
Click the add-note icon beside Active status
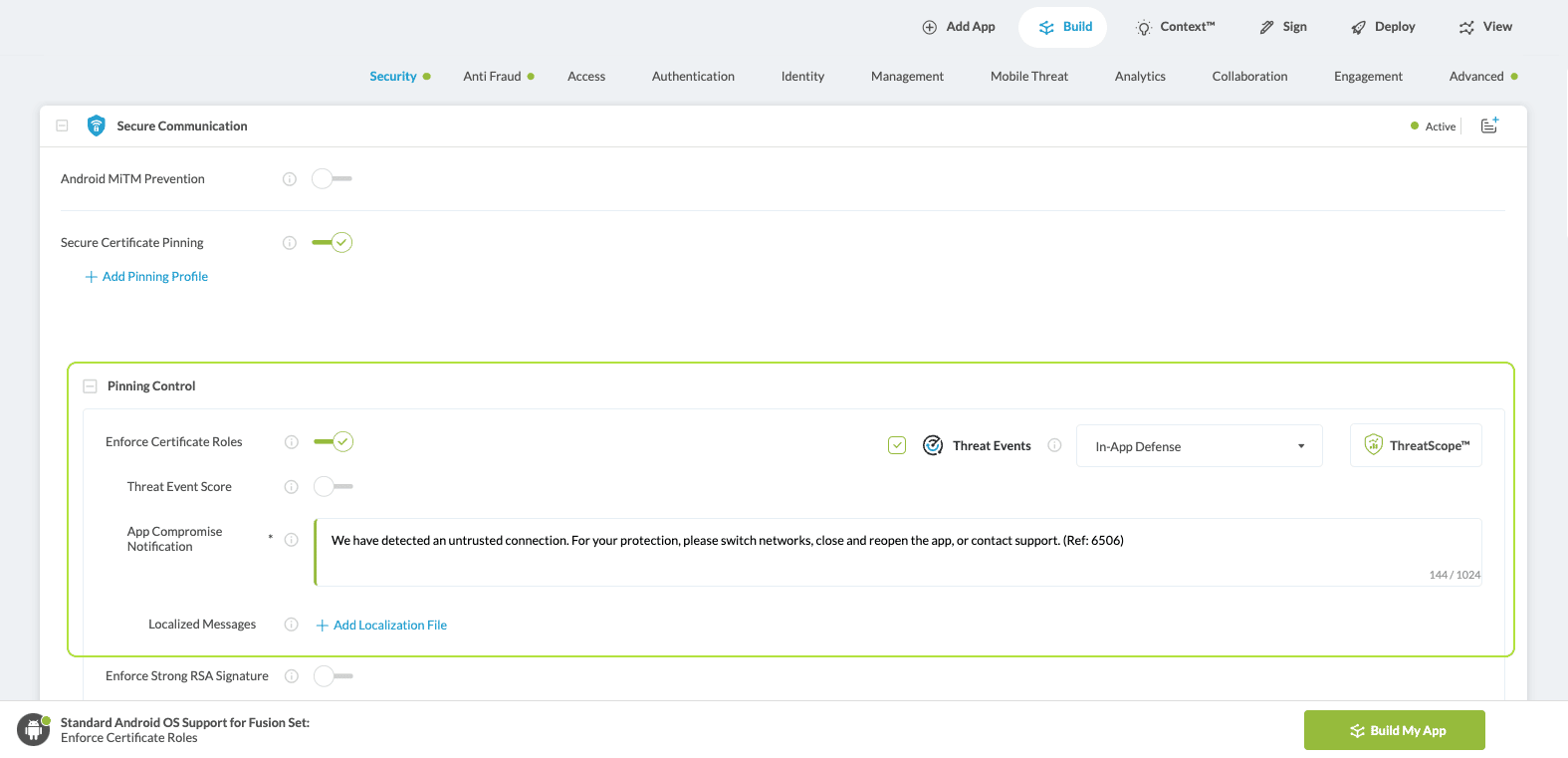tap(1489, 126)
